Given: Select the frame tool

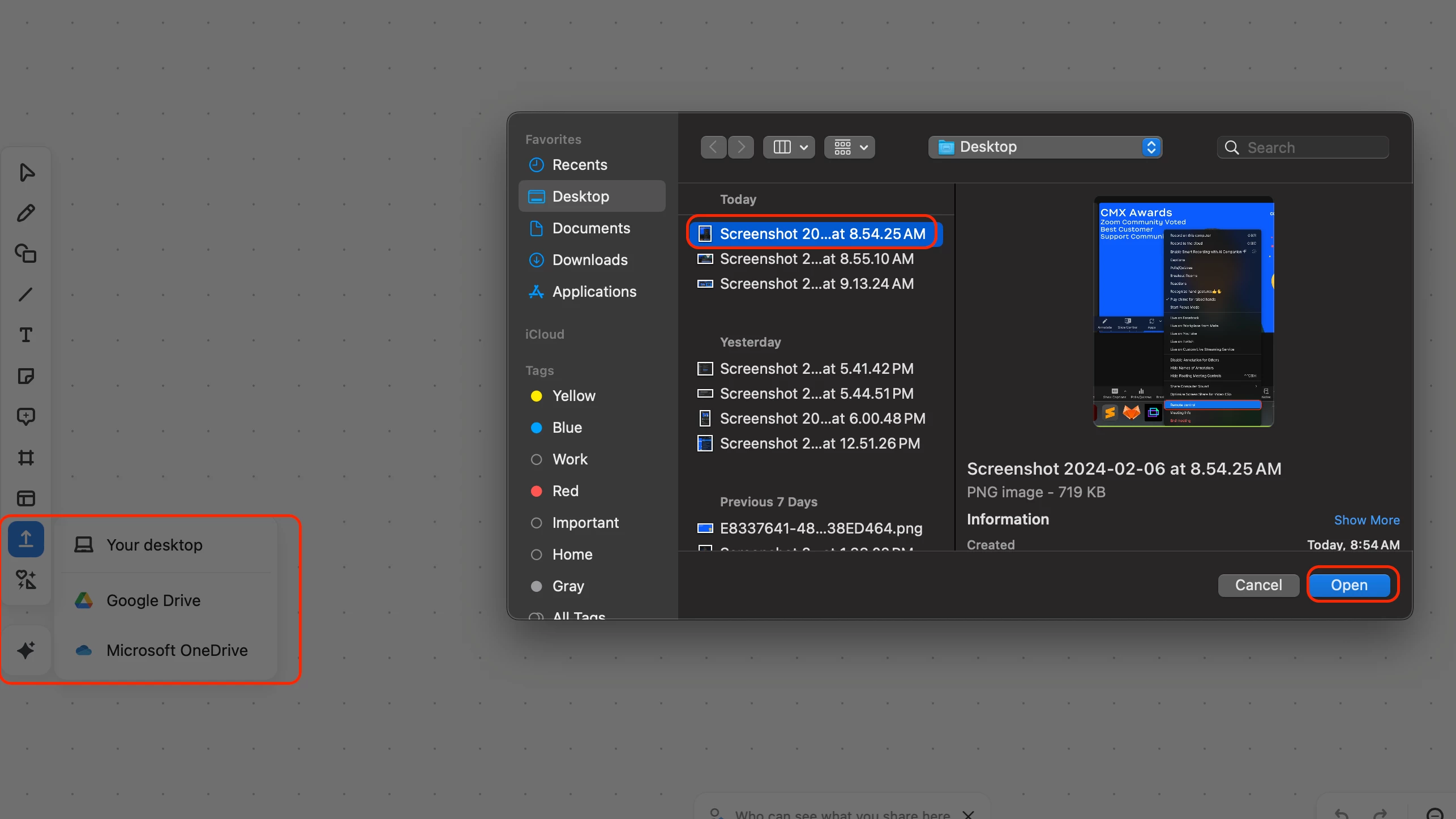Looking at the screenshot, I should tap(26, 458).
